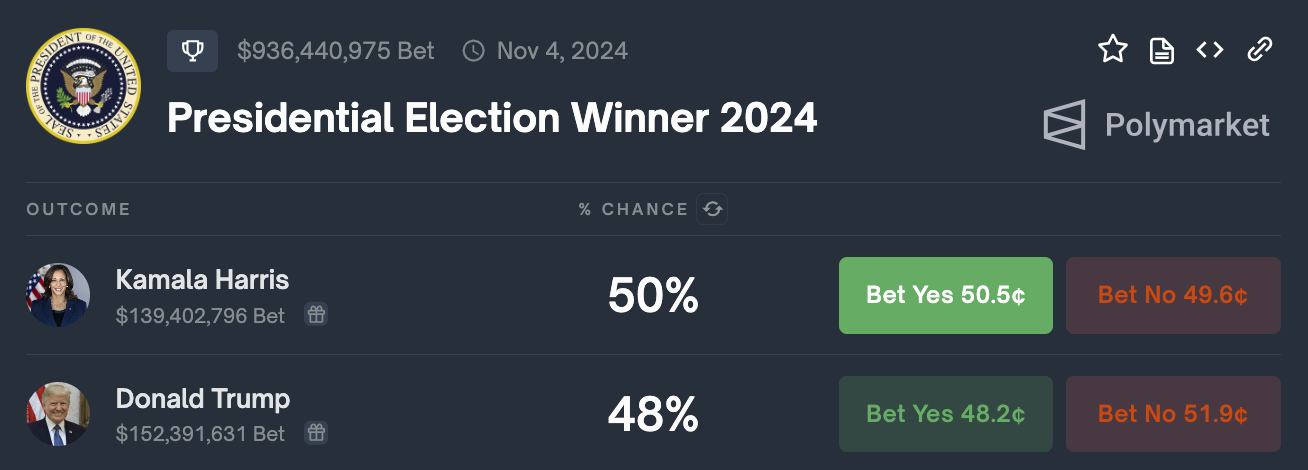1308x470 pixels.
Task: Open the Kamala Harris avatar photo
Action: click(58, 295)
